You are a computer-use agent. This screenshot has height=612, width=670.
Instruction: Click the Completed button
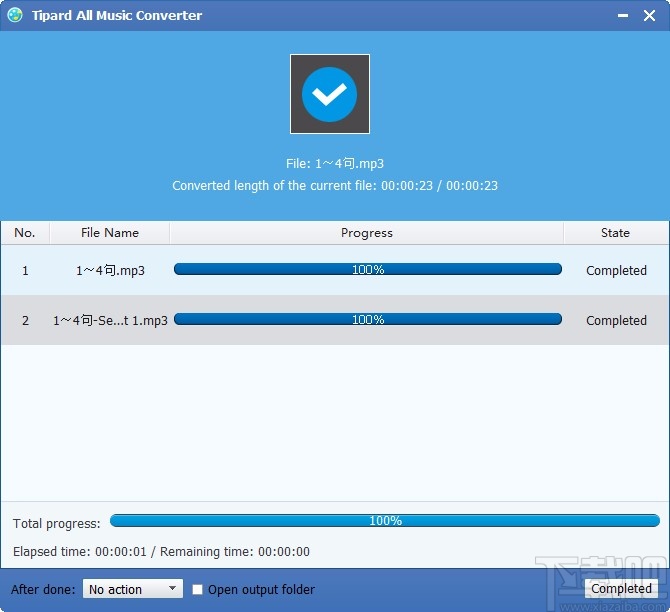pyautogui.click(x=621, y=588)
